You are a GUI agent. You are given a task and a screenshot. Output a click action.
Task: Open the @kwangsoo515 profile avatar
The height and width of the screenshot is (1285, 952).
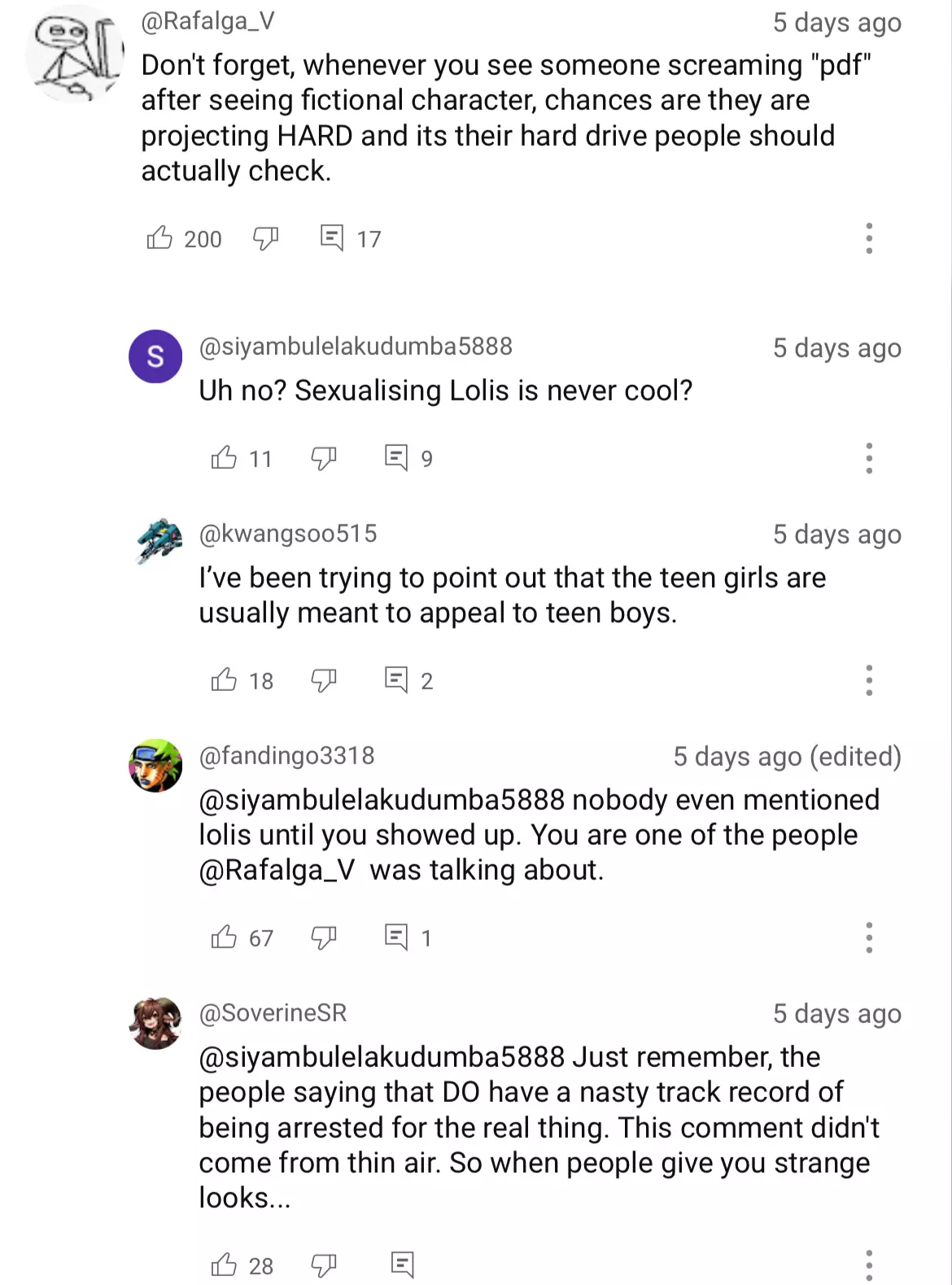pos(159,540)
